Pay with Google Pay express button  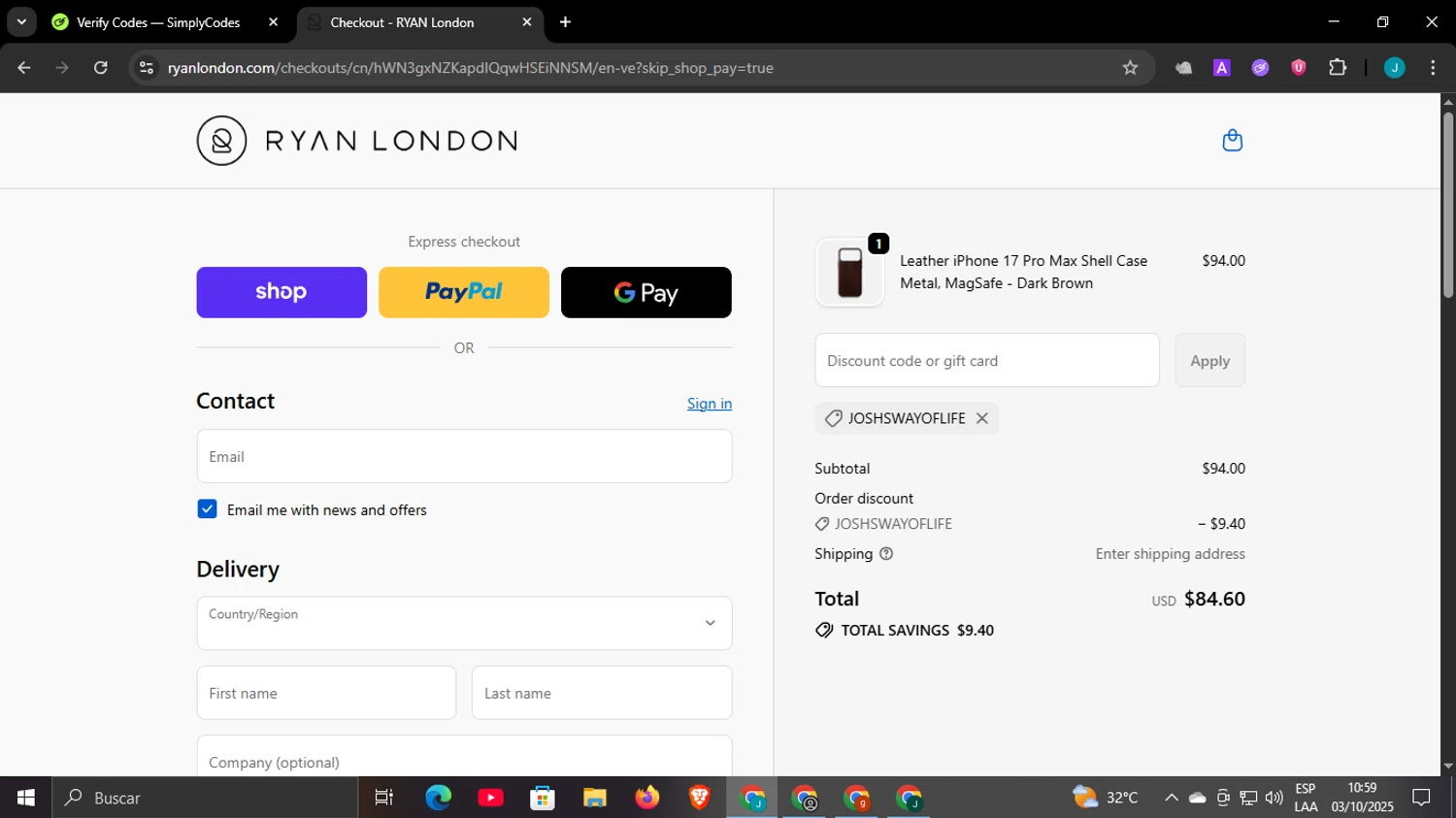tap(646, 292)
